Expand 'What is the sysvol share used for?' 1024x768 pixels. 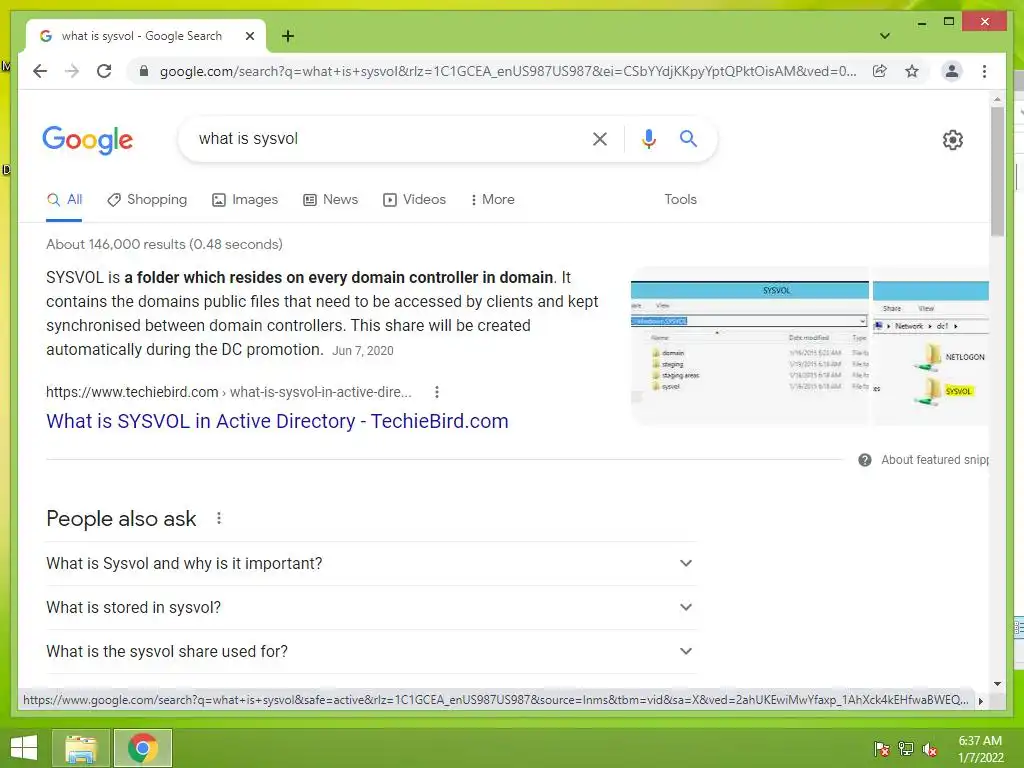[x=371, y=651]
